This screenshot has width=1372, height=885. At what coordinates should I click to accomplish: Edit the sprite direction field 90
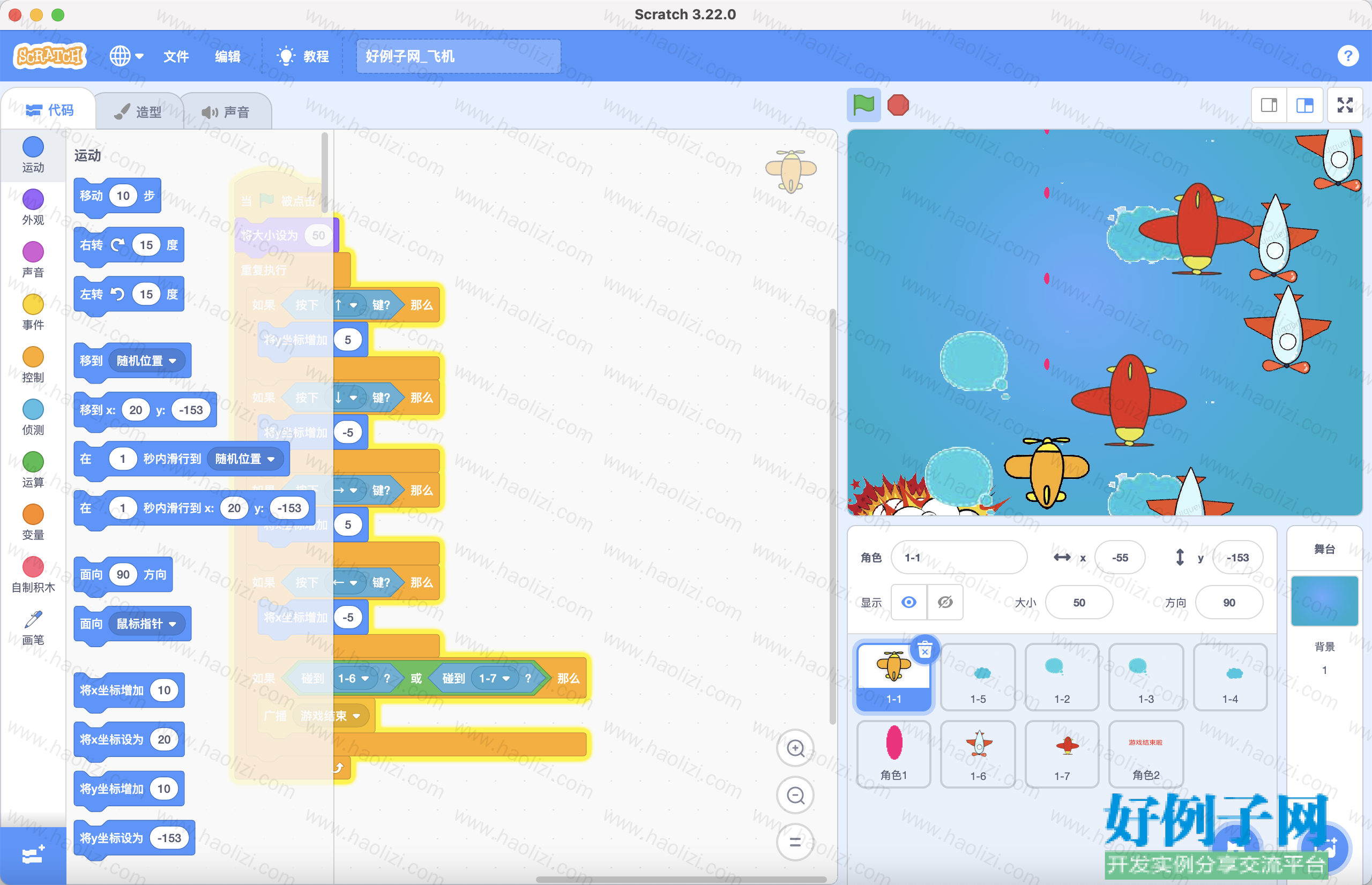tap(1229, 602)
